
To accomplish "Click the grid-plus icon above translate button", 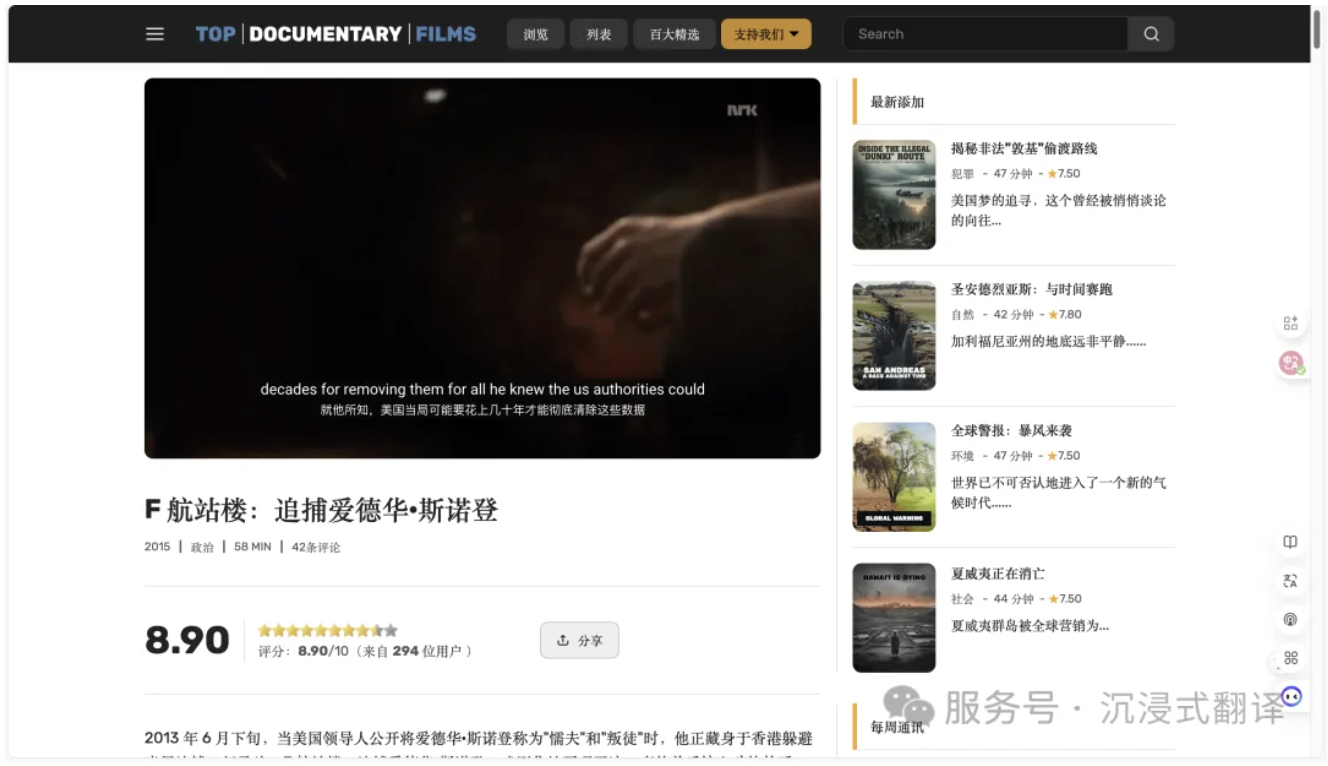I will [1291, 323].
